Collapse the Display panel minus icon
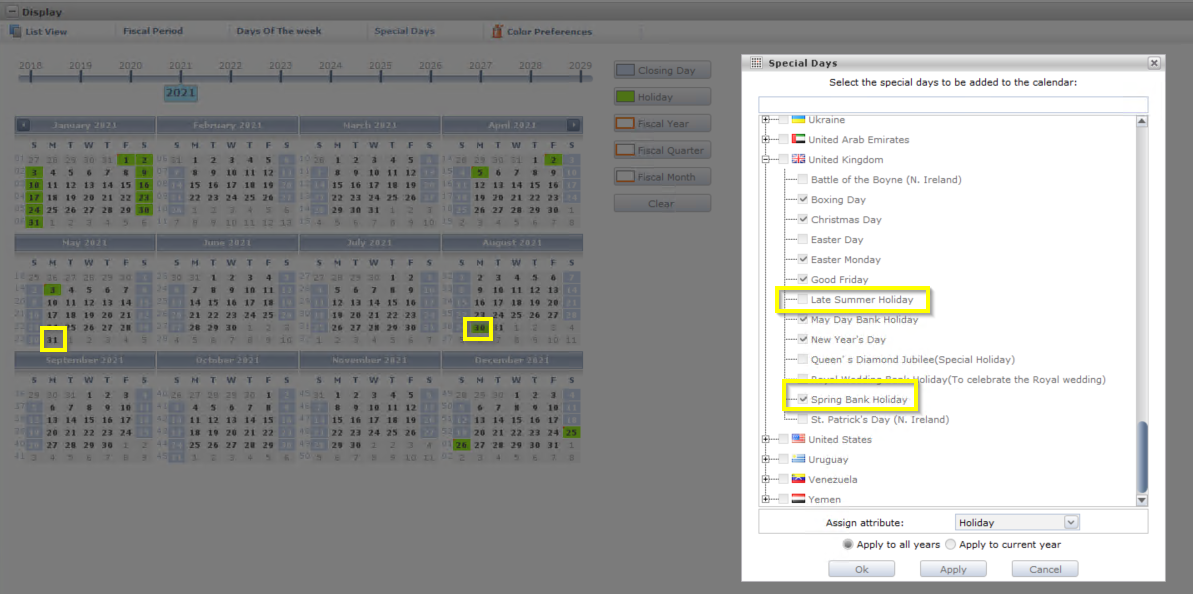The height and width of the screenshot is (594, 1193). 11,12
